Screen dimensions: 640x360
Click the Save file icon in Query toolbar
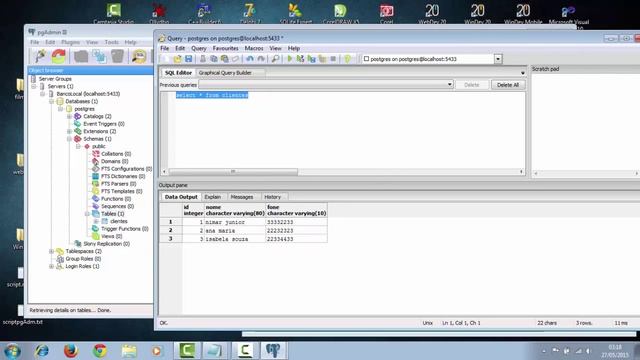[x=188, y=59]
